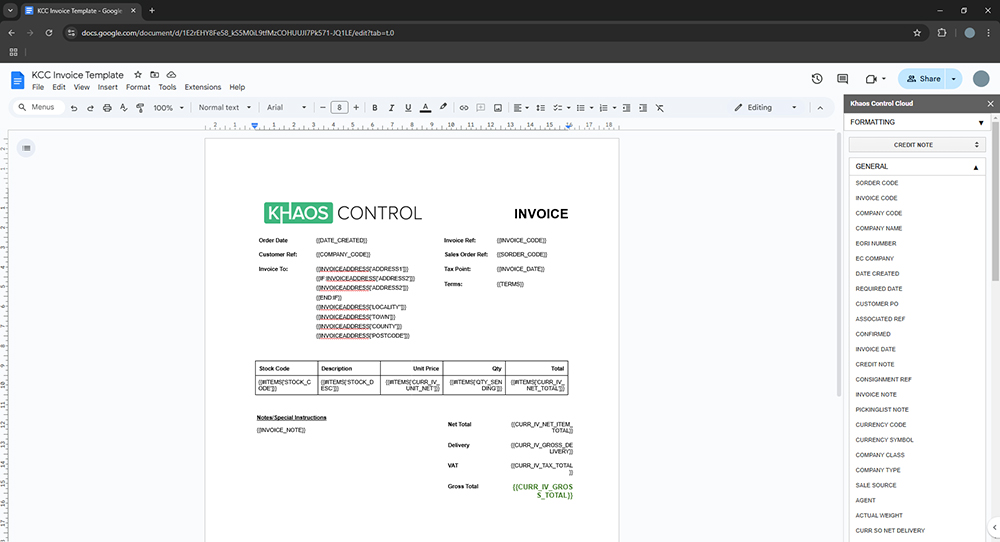Collapse the toolbar with the up chevron
This screenshot has height=542, width=1000.
(820, 108)
